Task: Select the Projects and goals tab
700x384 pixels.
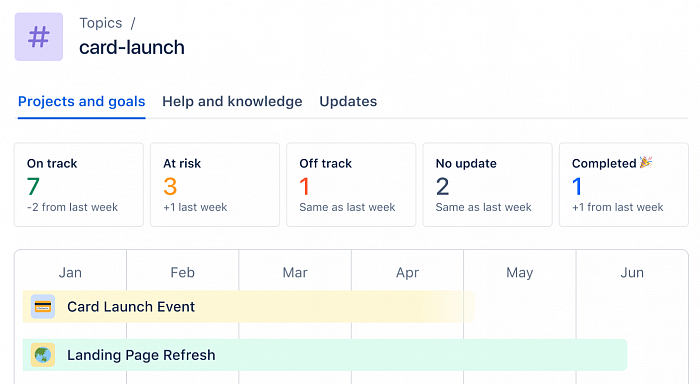Action: (x=82, y=101)
